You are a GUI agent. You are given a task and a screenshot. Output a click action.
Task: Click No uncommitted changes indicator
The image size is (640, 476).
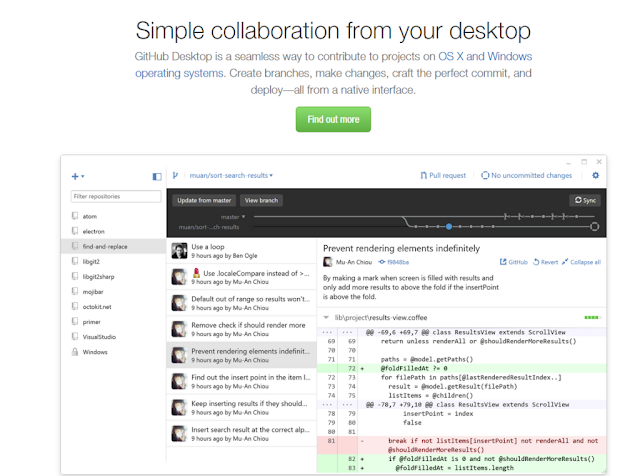click(x=527, y=176)
